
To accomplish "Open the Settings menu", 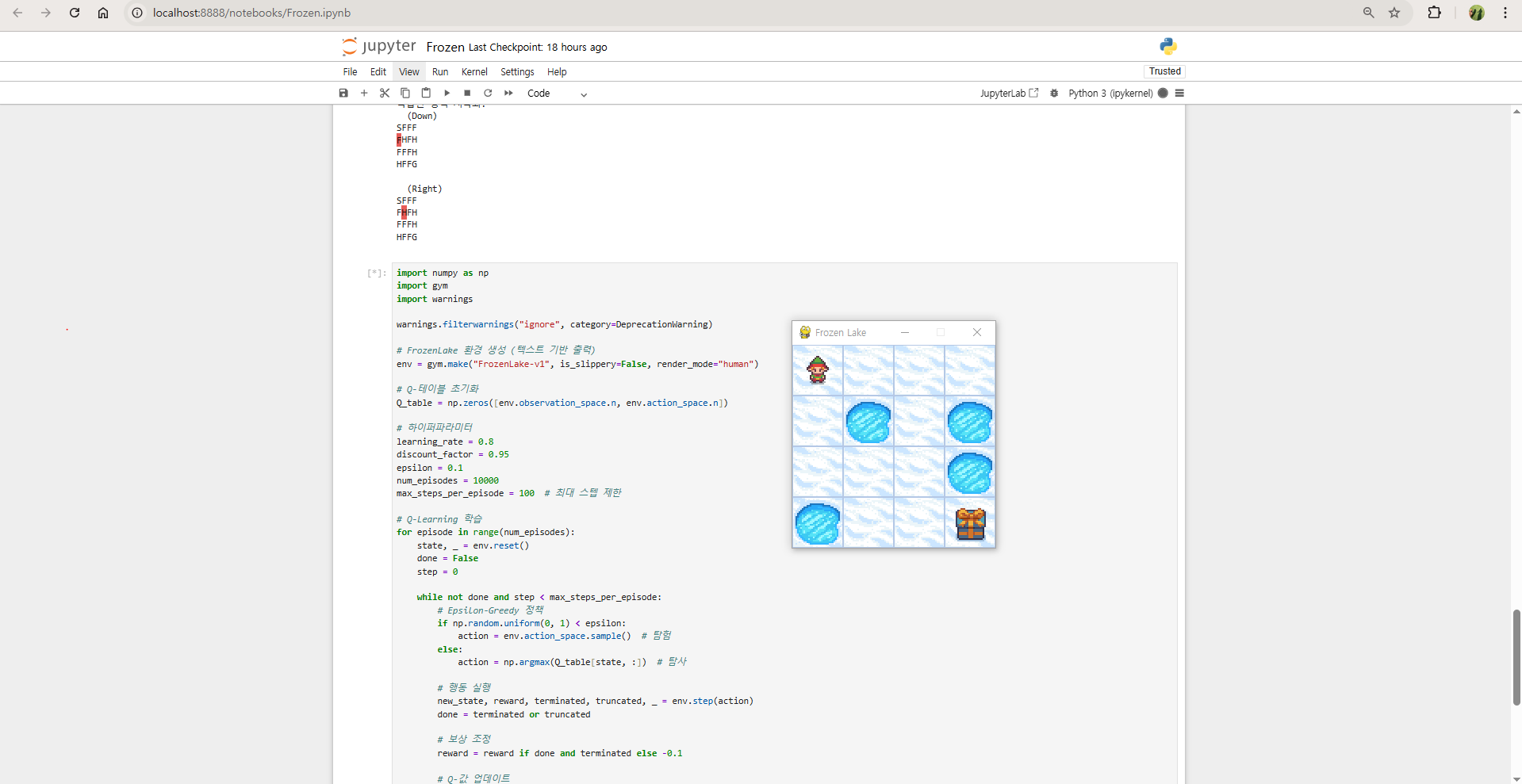I will point(517,71).
